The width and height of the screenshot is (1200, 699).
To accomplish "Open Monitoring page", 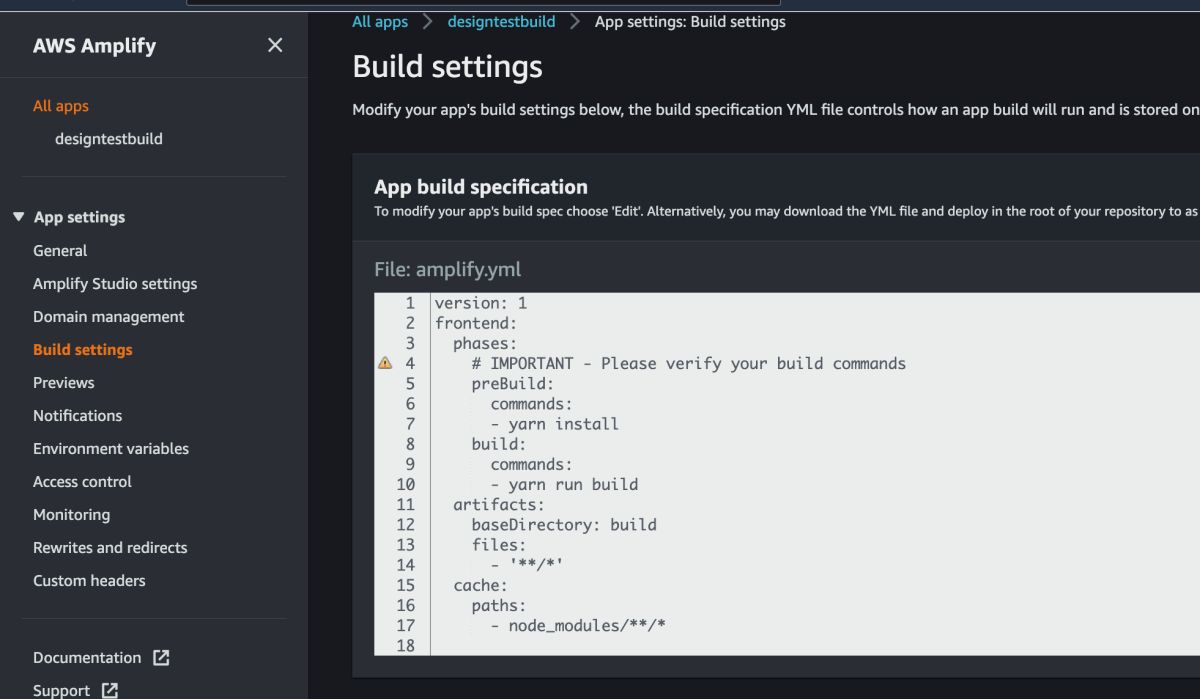I will pyautogui.click(x=72, y=515).
